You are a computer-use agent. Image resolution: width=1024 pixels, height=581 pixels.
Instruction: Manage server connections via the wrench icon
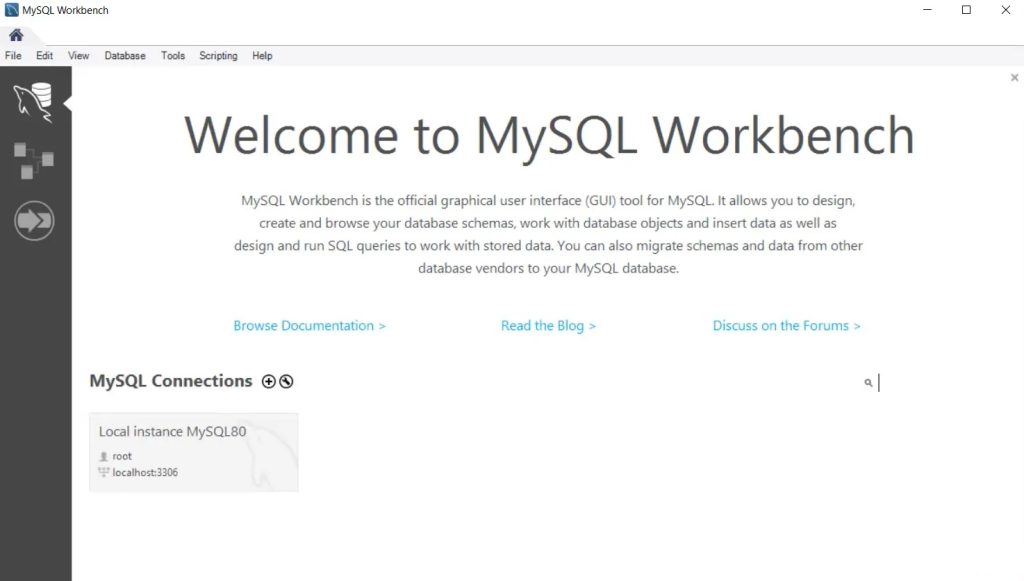pyautogui.click(x=288, y=381)
